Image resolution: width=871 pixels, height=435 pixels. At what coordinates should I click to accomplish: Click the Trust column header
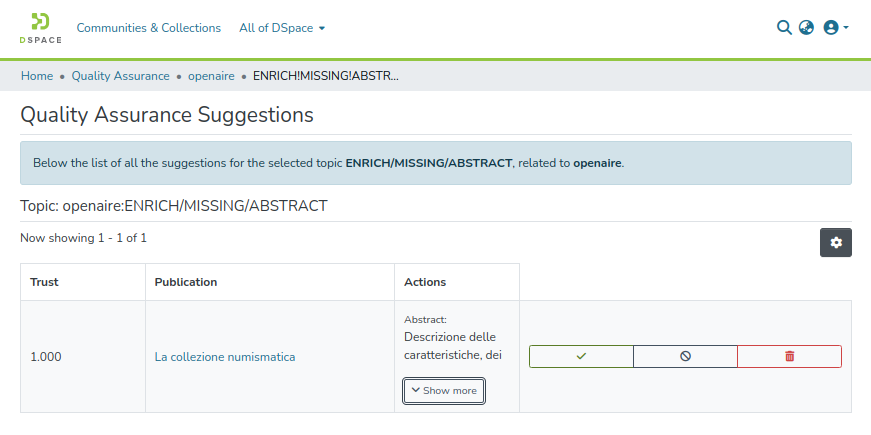click(45, 282)
